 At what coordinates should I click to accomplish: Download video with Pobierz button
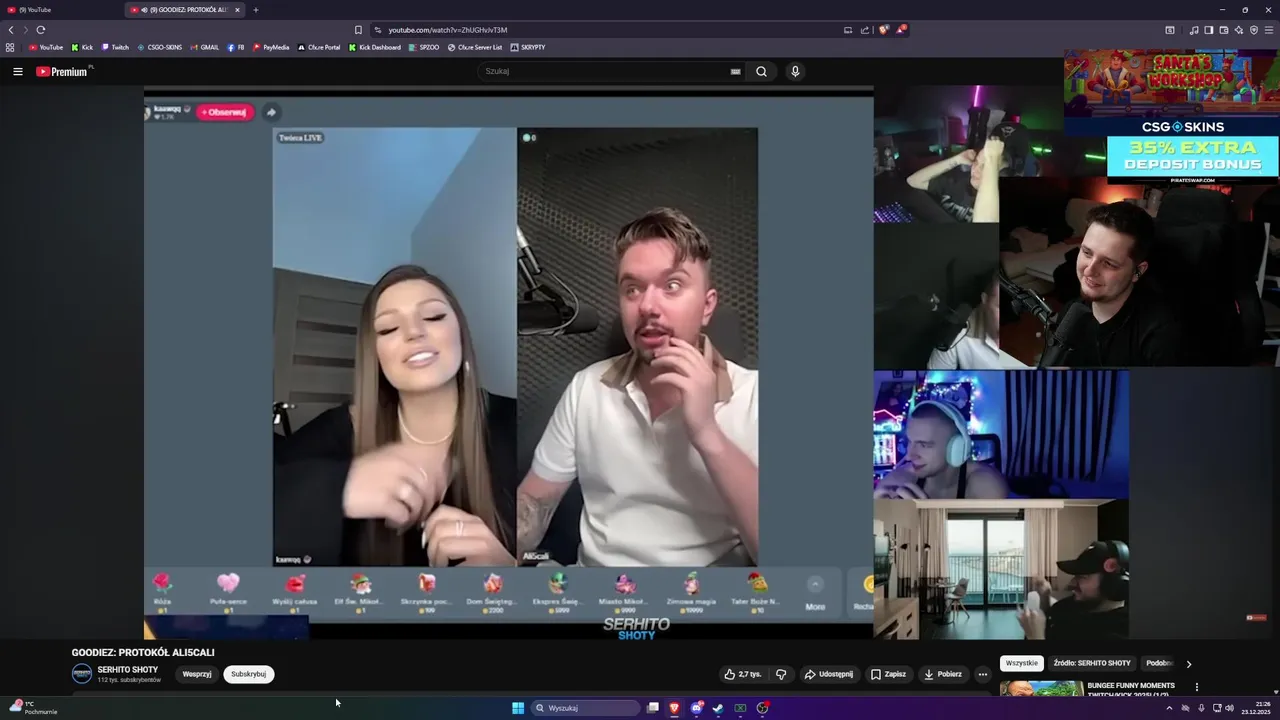coord(943,674)
